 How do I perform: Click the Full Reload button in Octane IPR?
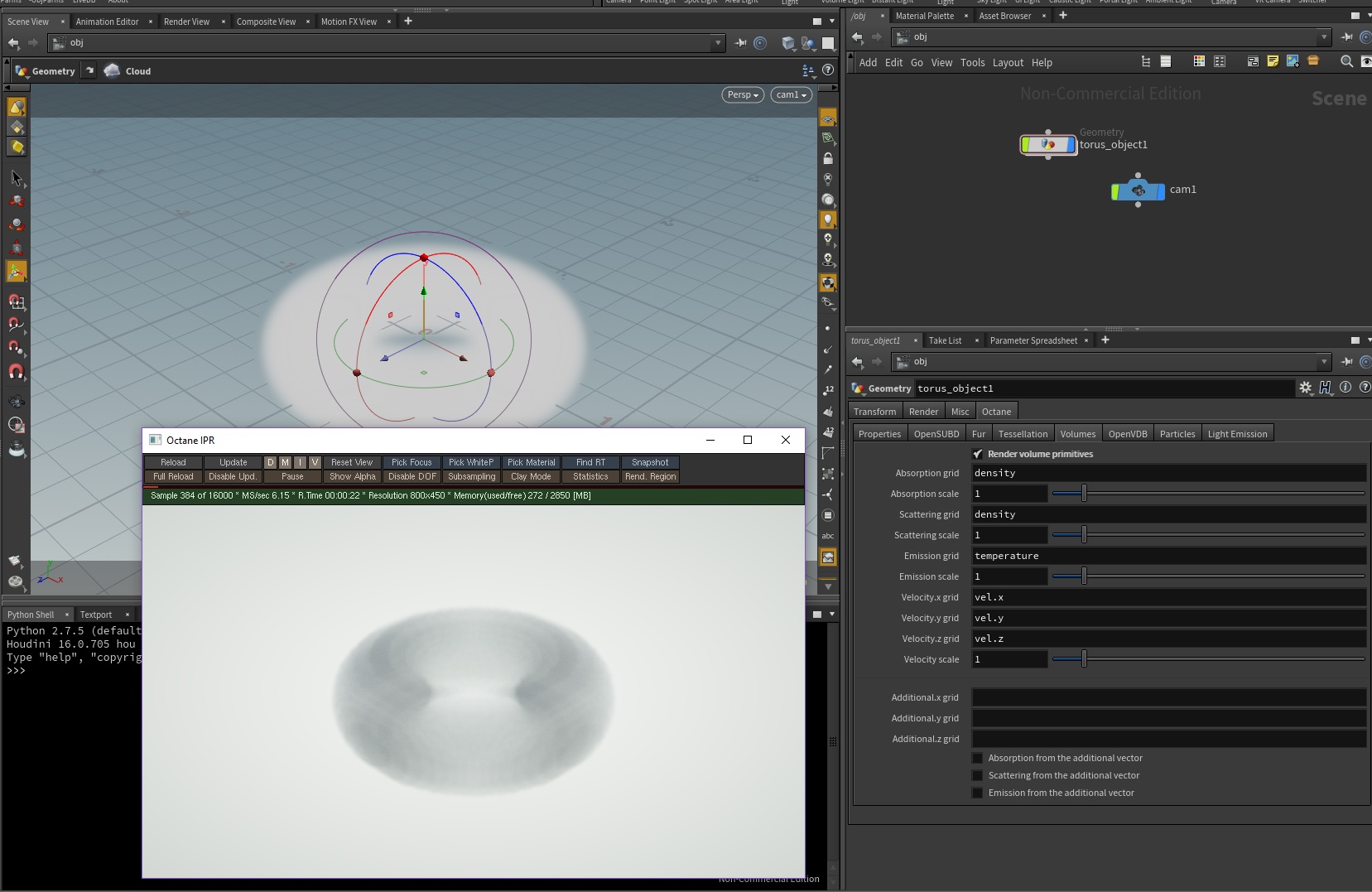pos(173,476)
